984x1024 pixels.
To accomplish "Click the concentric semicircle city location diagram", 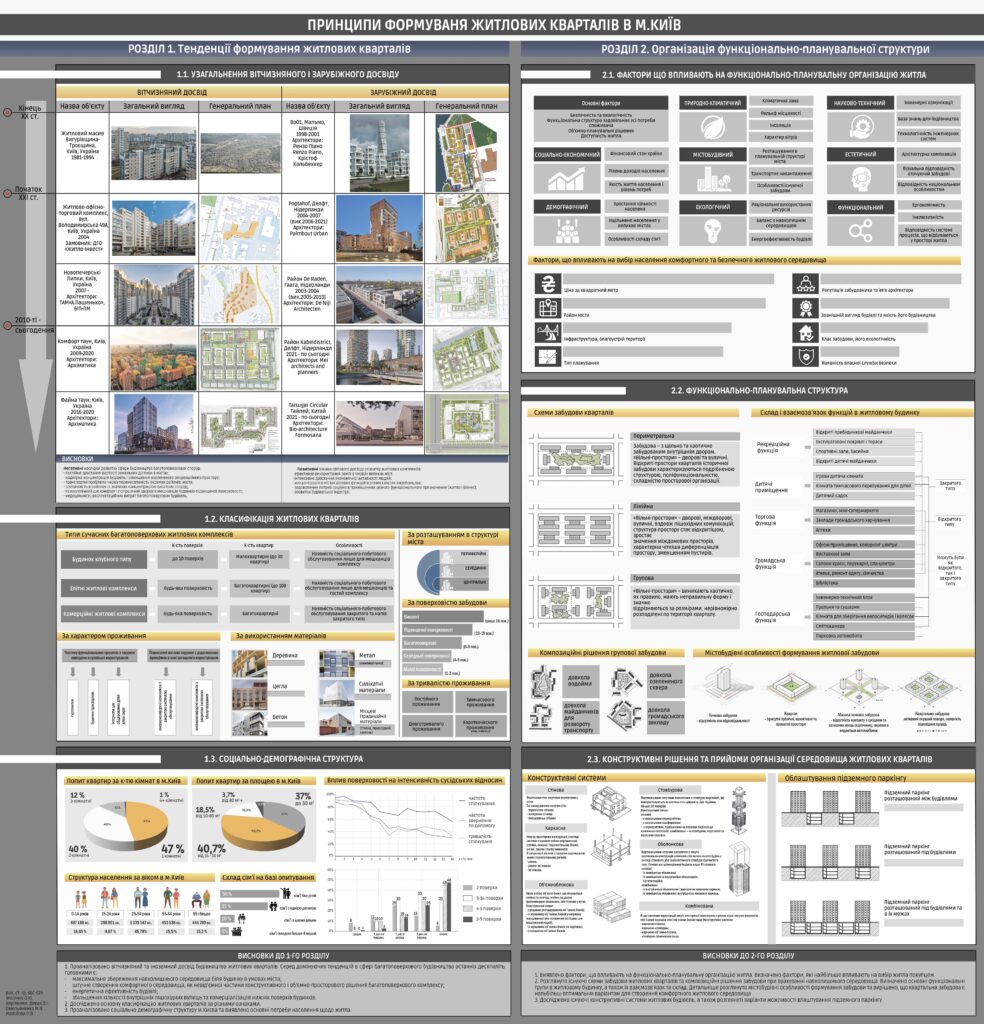I will click(428, 571).
